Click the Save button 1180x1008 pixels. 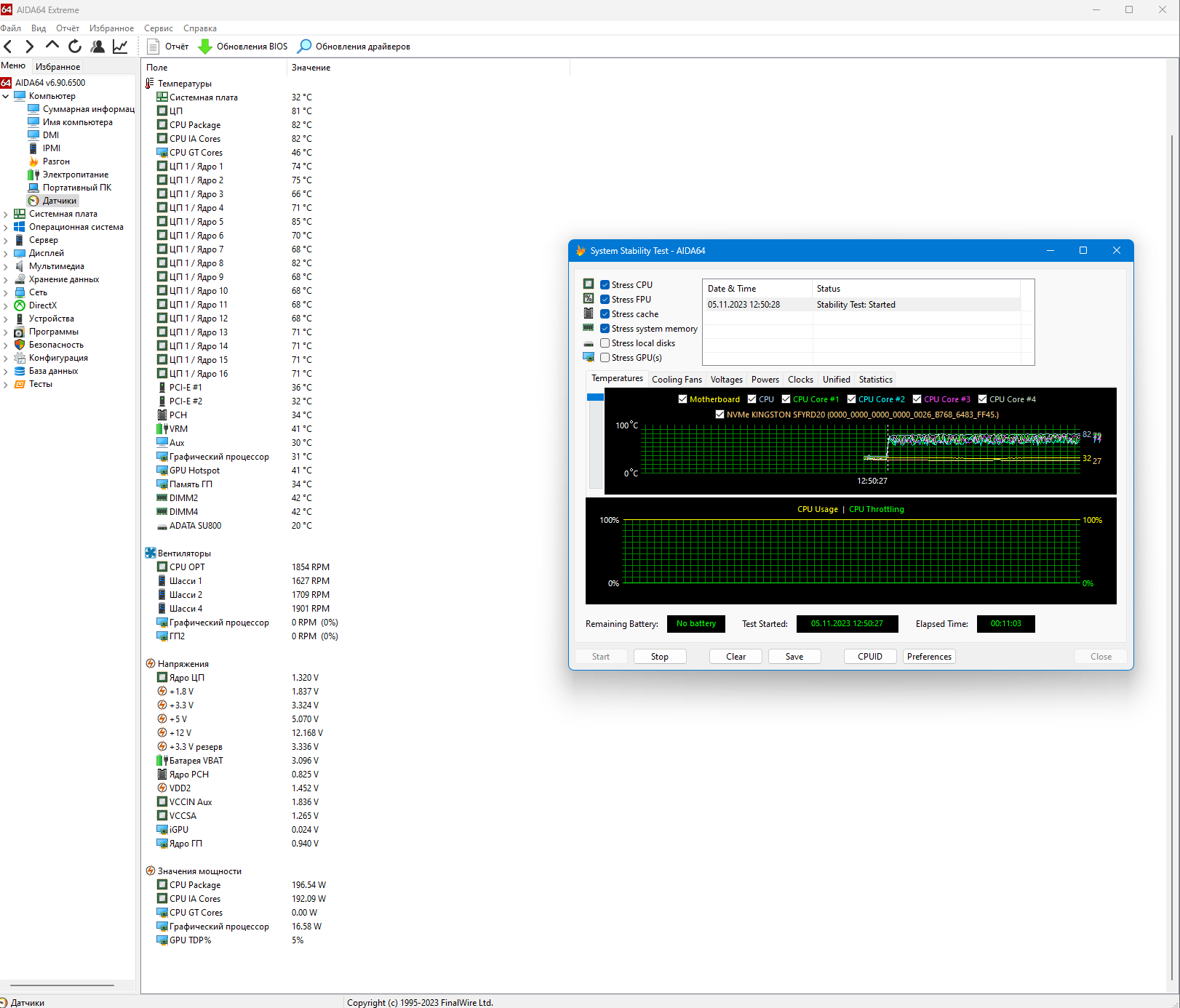[x=794, y=657]
